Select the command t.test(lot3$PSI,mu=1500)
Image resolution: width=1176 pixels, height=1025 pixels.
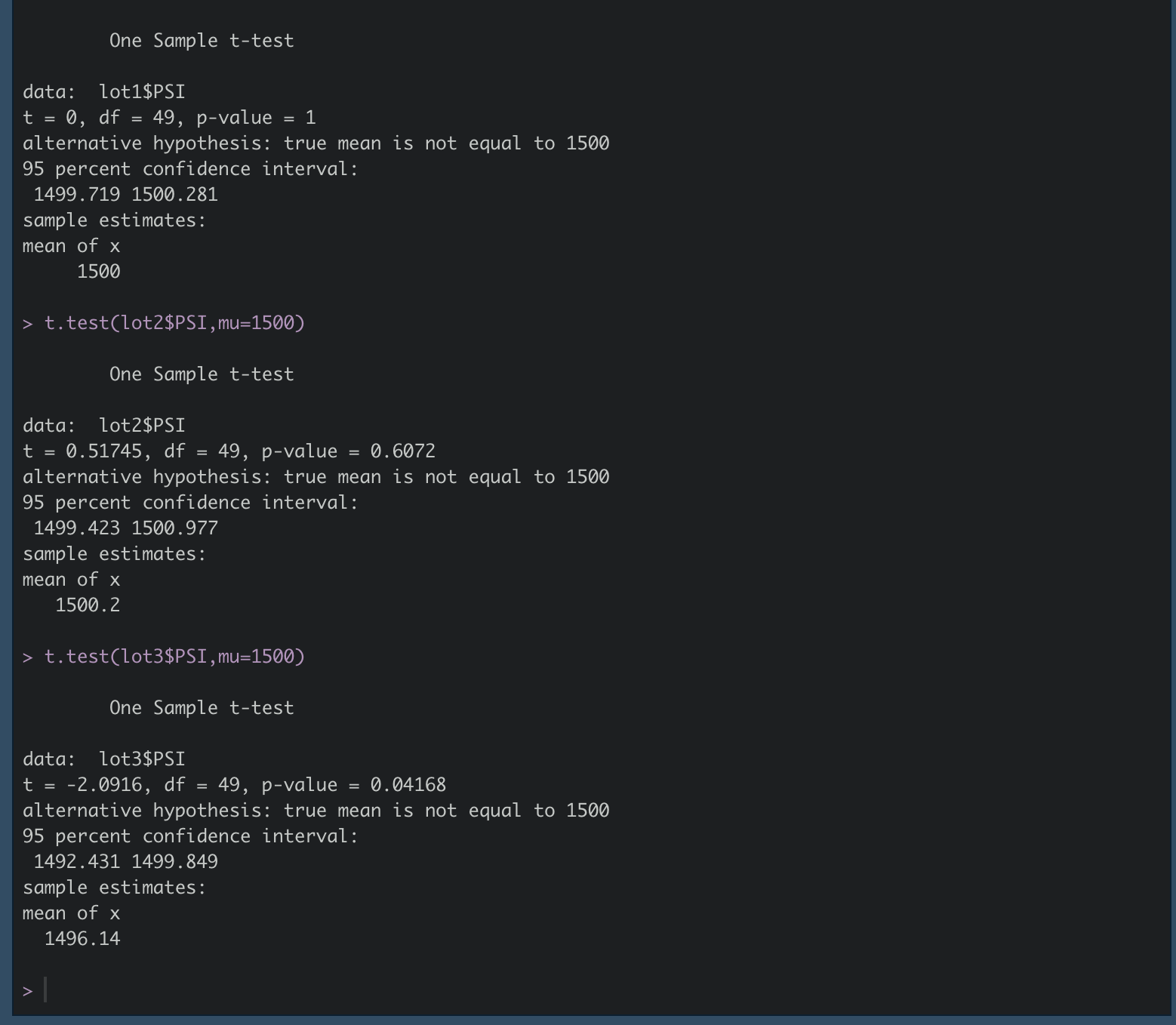pyautogui.click(x=175, y=657)
